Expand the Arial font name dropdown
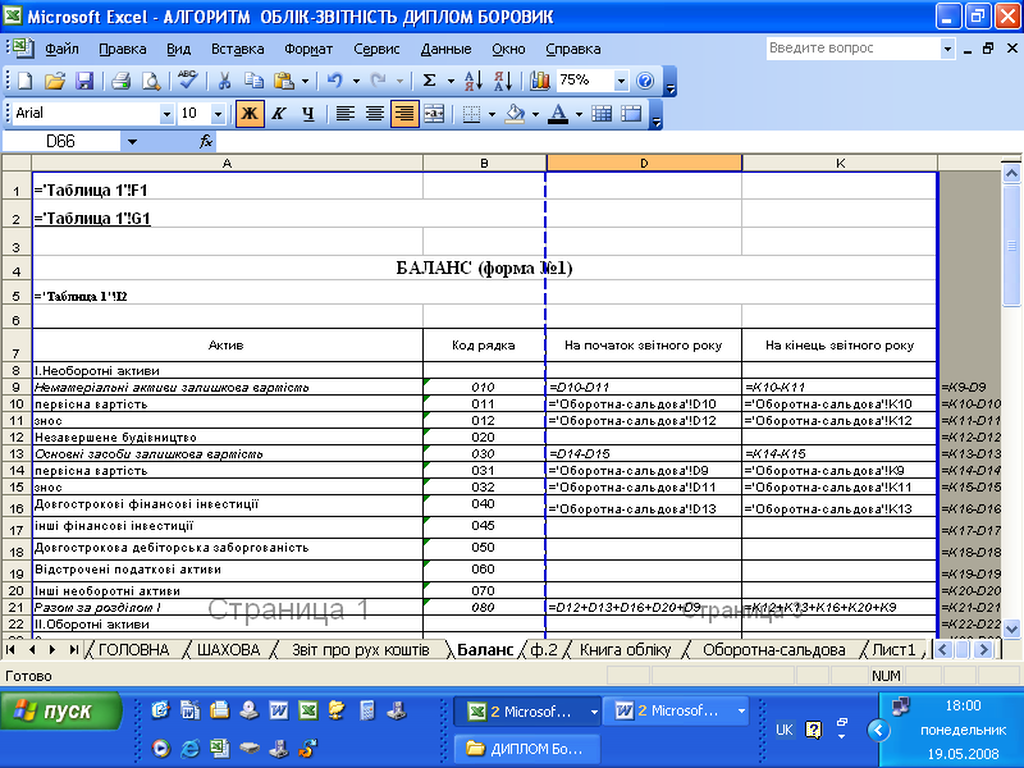1024x768 pixels. pos(167,114)
